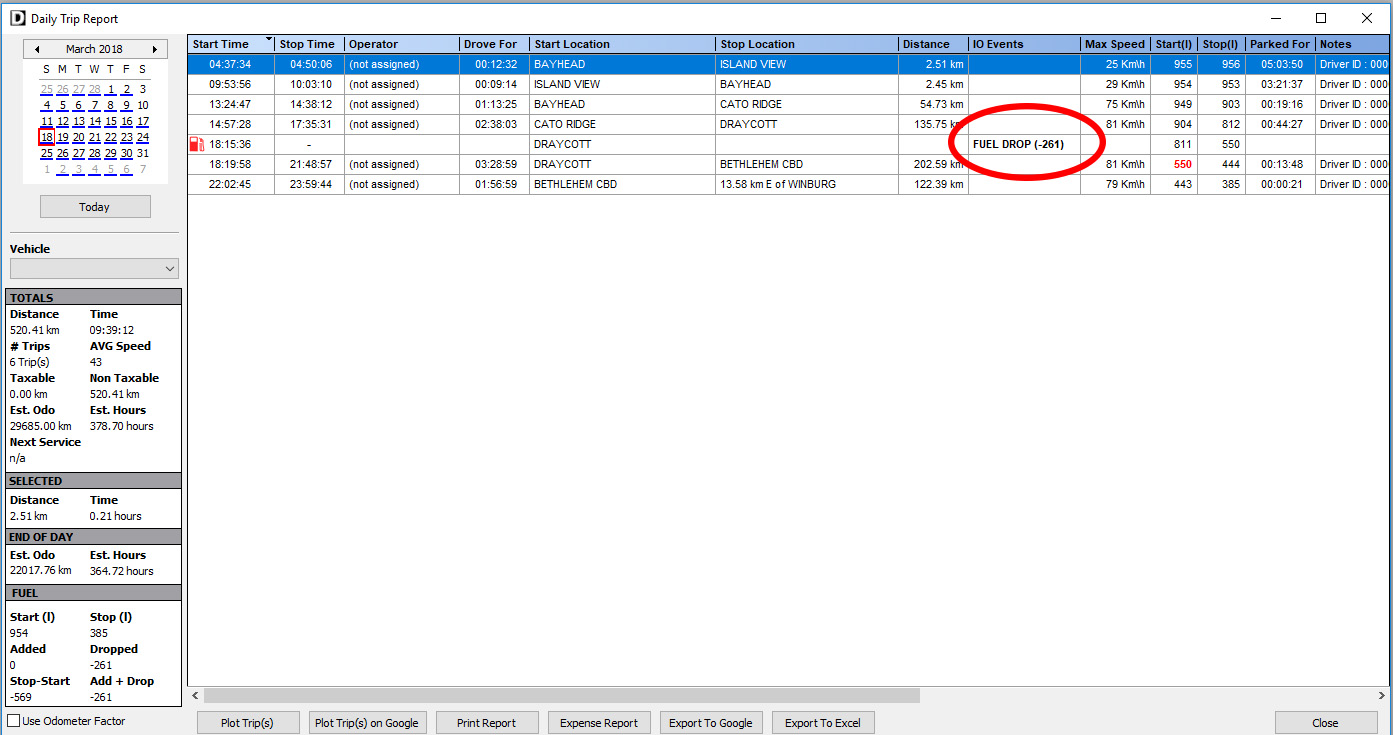
Task: Click the March 2018 calendar title
Action: (95, 49)
